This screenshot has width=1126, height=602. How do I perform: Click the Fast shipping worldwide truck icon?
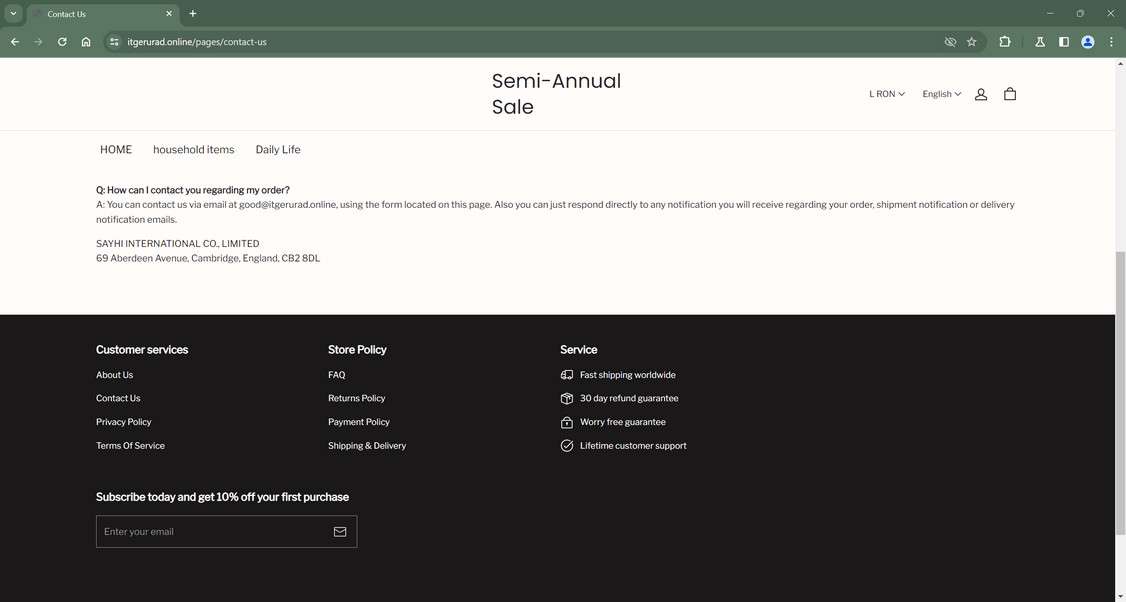pos(567,374)
